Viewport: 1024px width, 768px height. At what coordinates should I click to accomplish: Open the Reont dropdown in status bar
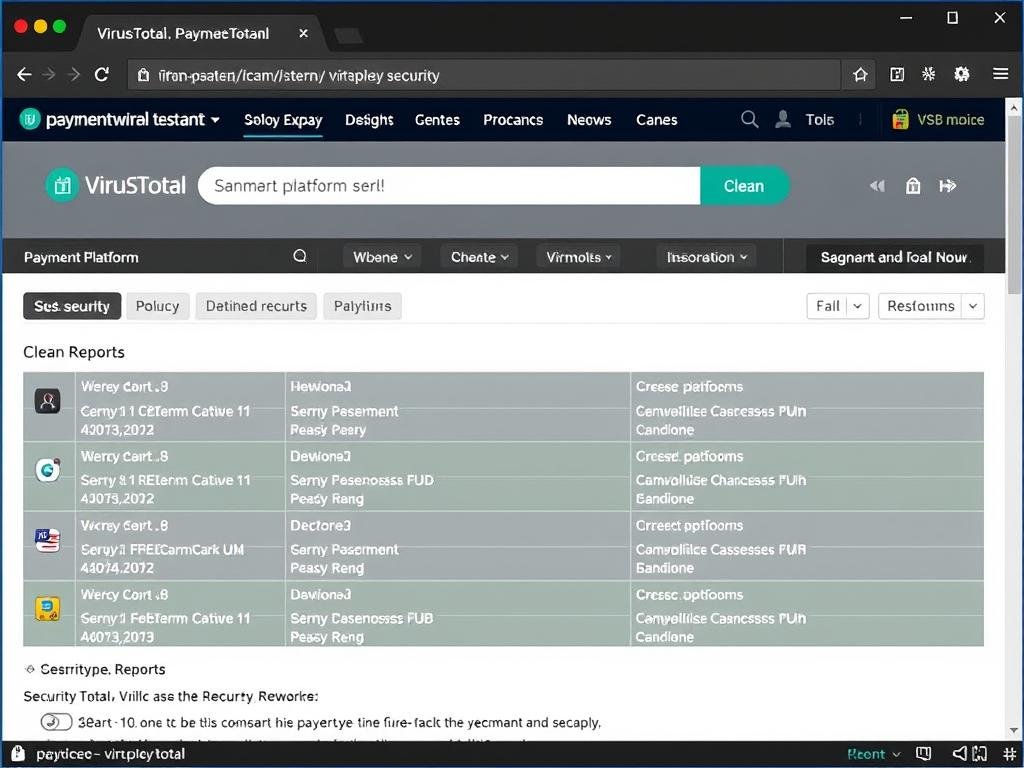(874, 754)
